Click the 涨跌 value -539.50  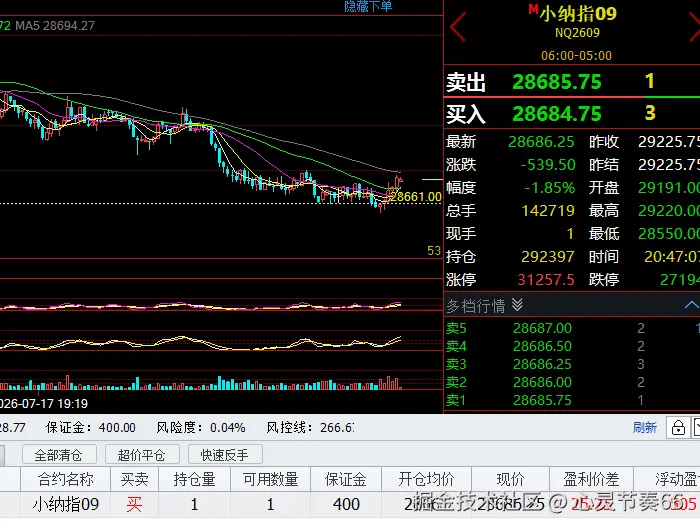(548, 165)
